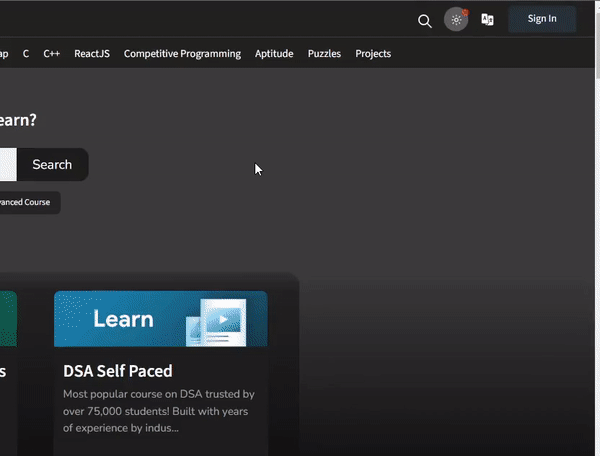This screenshot has height=456, width=600.
Task: Click the DSA course description text
Action: (x=159, y=411)
